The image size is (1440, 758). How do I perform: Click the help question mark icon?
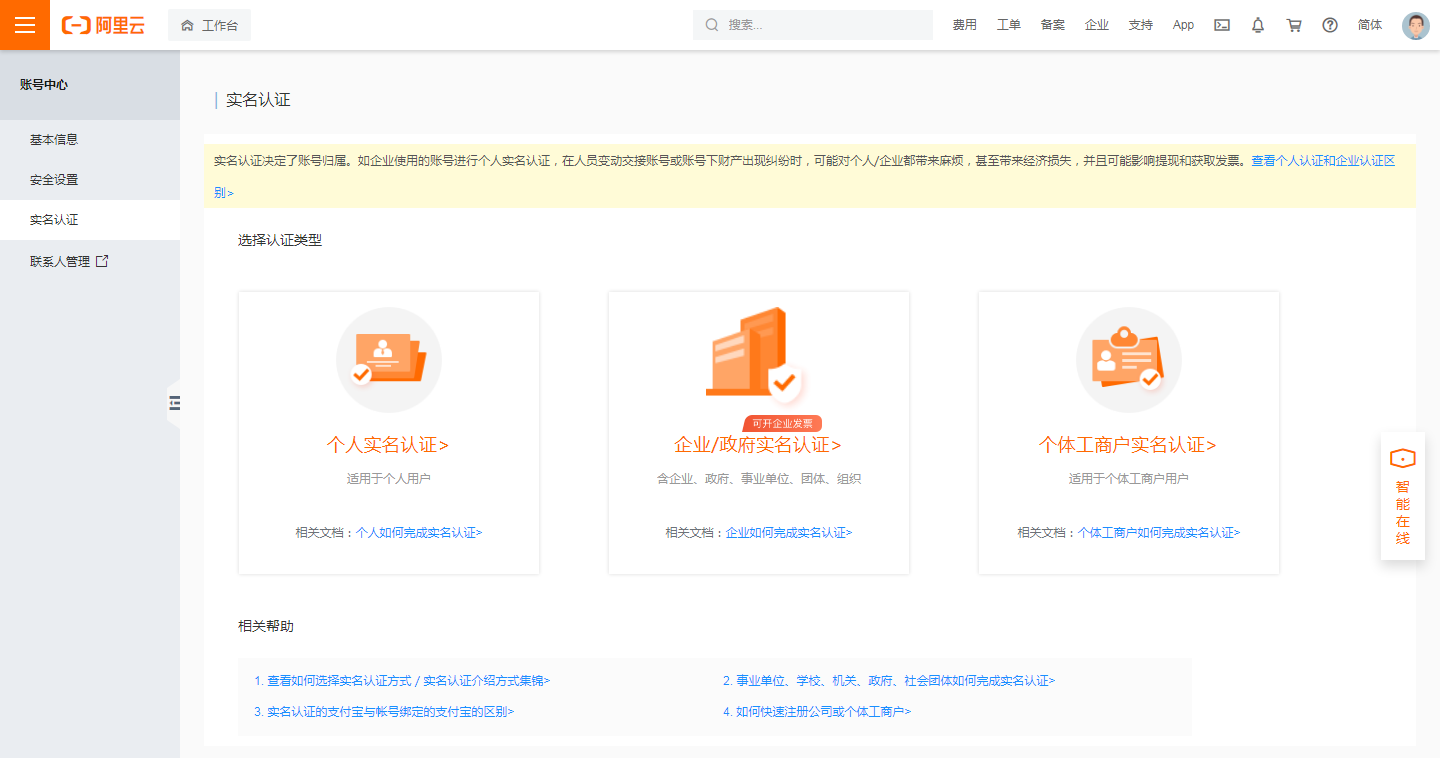coord(1330,25)
